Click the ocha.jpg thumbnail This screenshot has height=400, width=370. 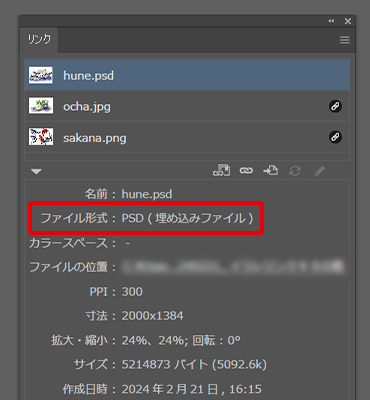click(x=41, y=106)
